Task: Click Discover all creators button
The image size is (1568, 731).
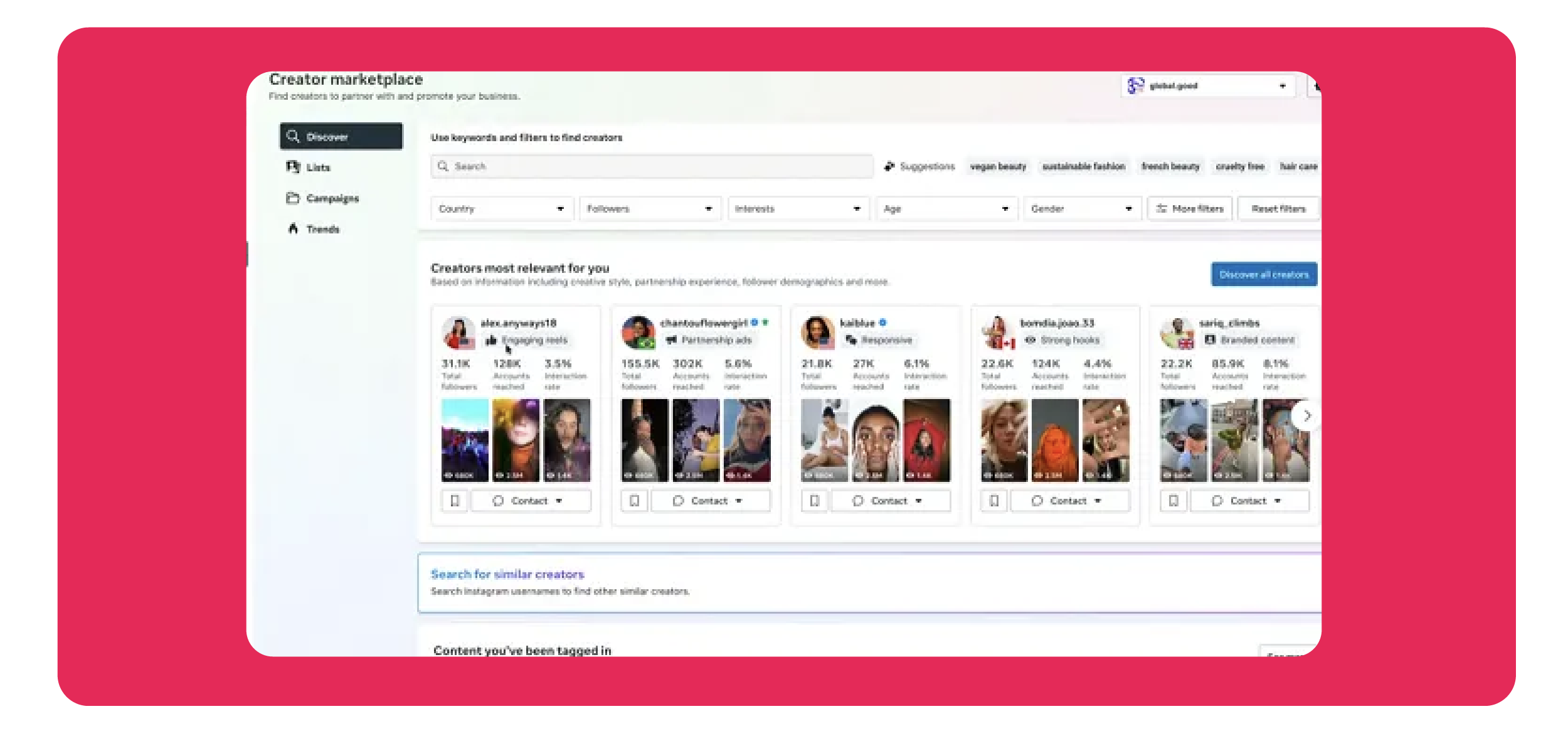Action: (x=1263, y=275)
